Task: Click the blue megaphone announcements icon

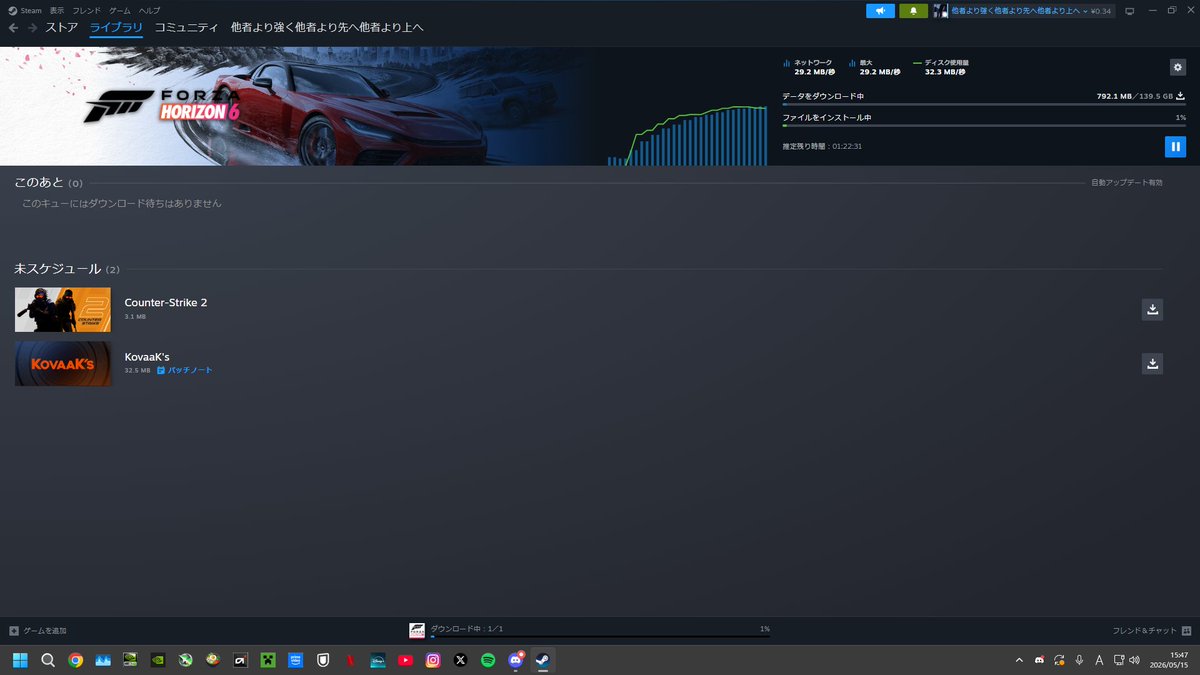Action: 880,11
